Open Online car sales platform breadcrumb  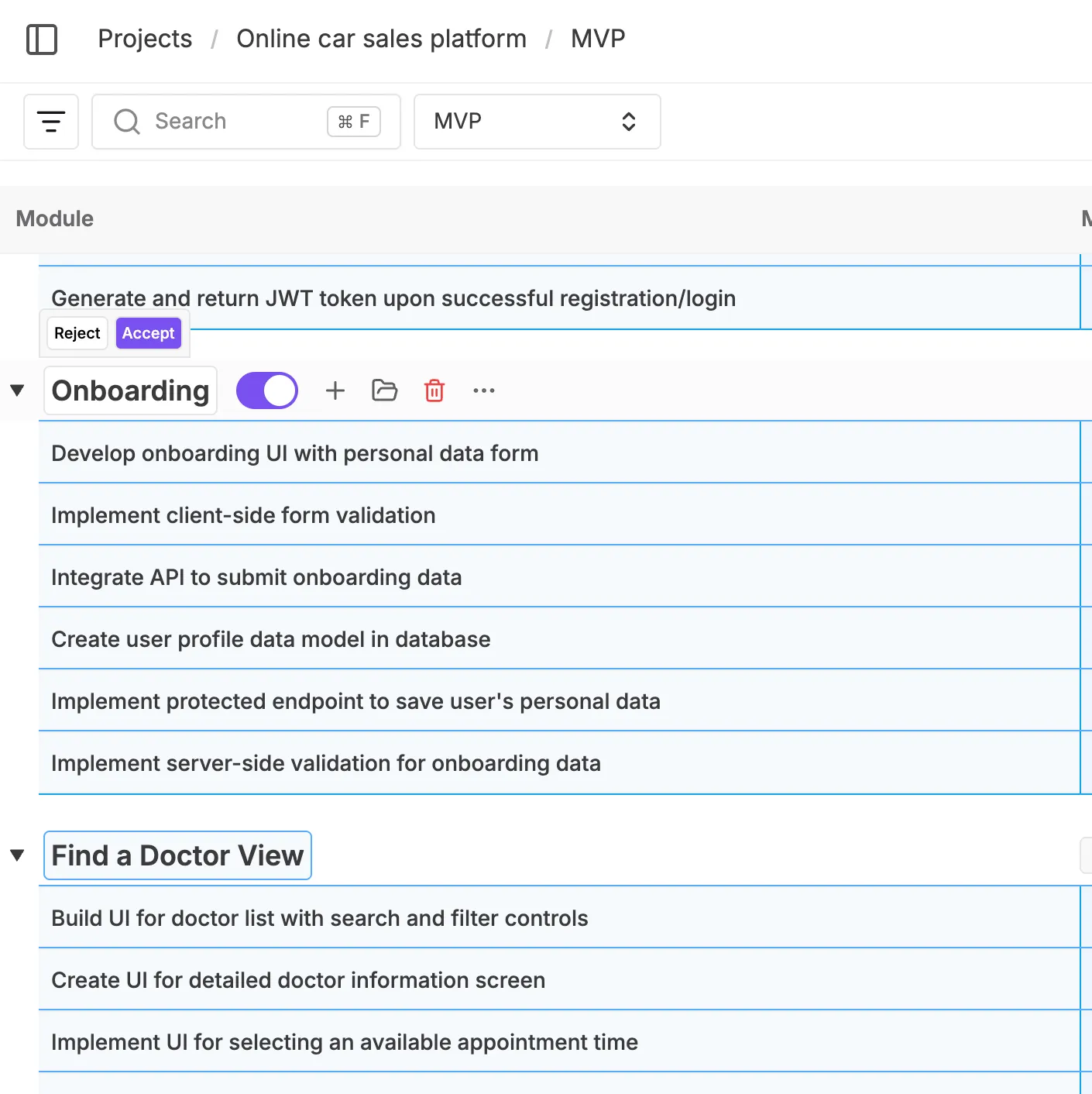tap(381, 38)
